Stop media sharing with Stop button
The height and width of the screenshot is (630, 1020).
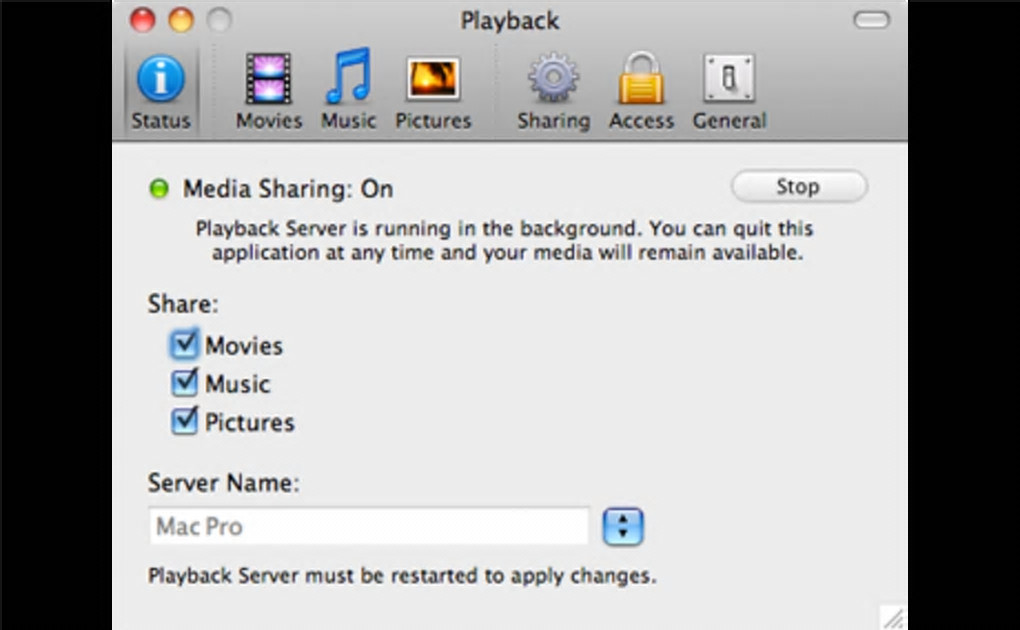pos(798,187)
